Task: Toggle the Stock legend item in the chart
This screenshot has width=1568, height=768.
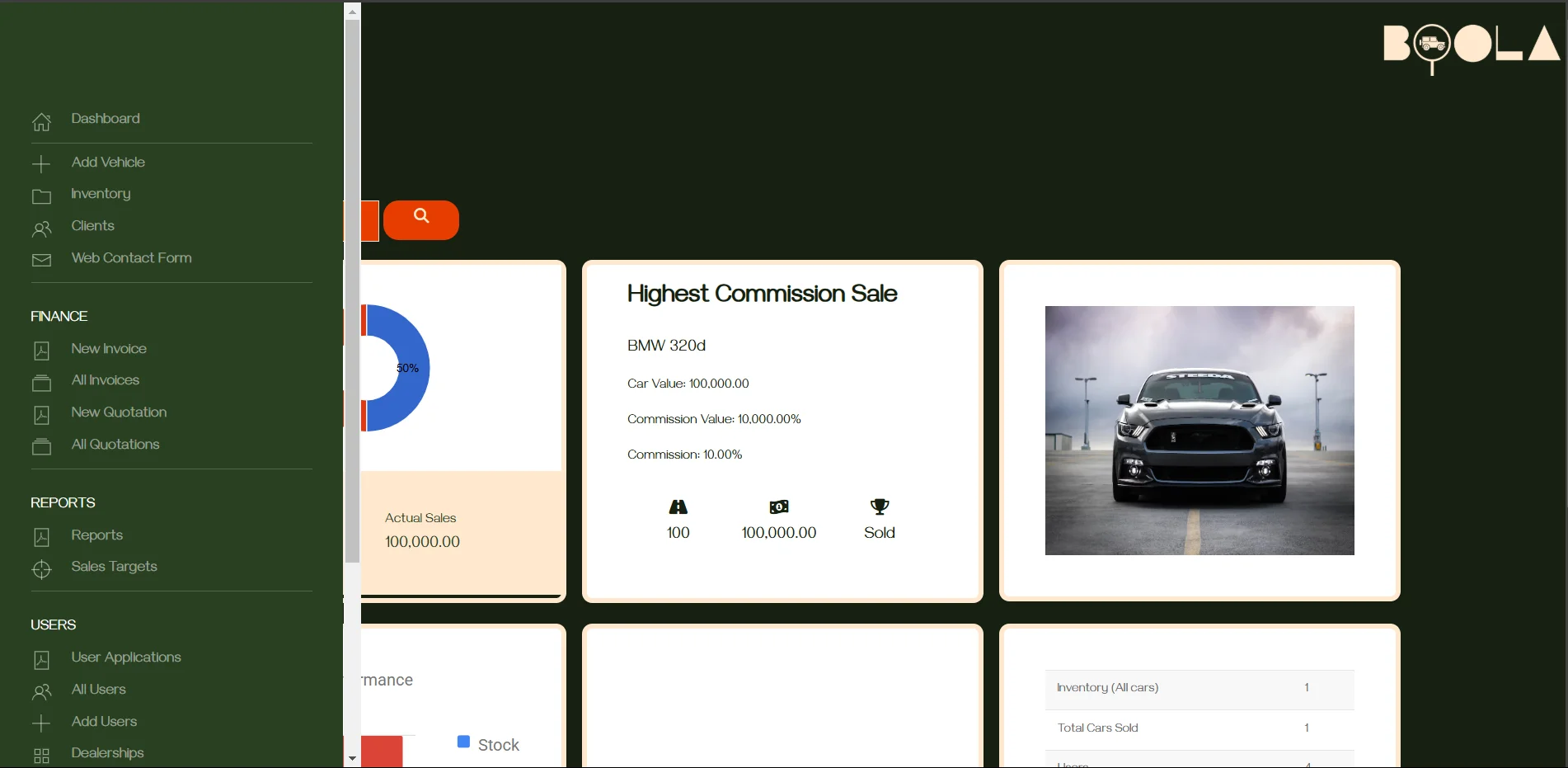Action: point(488,744)
